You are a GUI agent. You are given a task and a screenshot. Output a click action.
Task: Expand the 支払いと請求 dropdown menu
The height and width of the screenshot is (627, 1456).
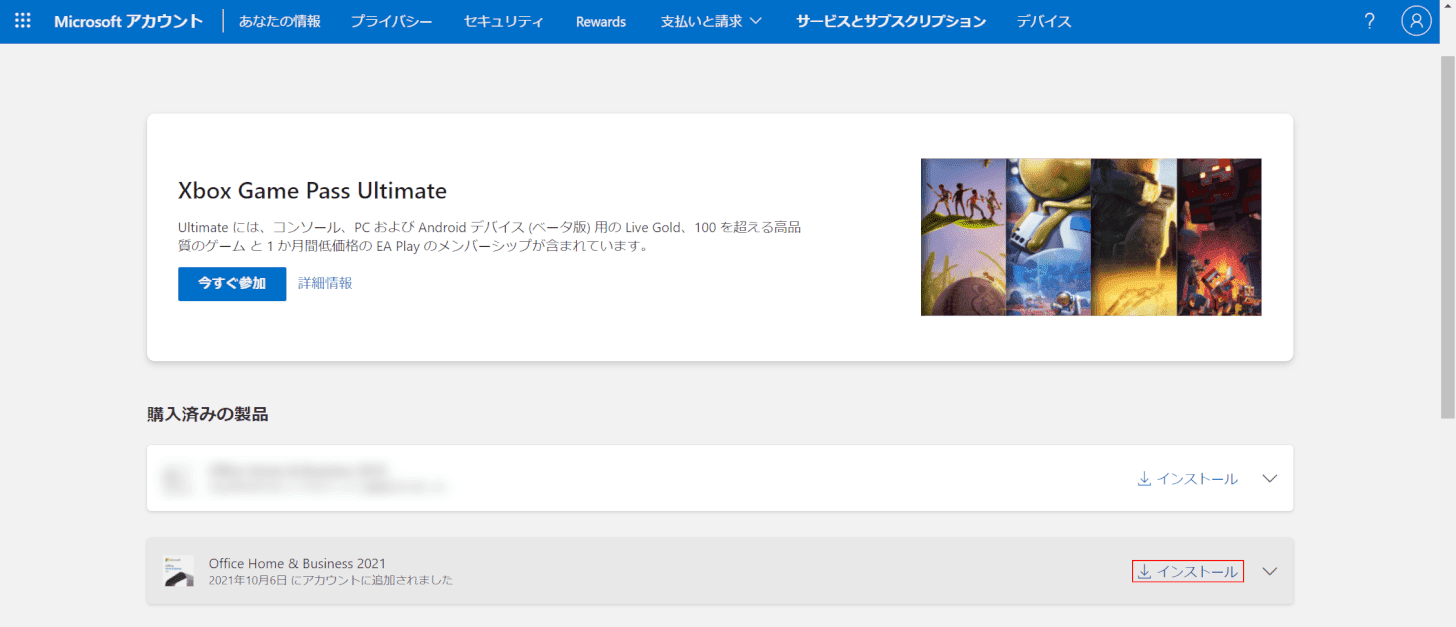711,21
